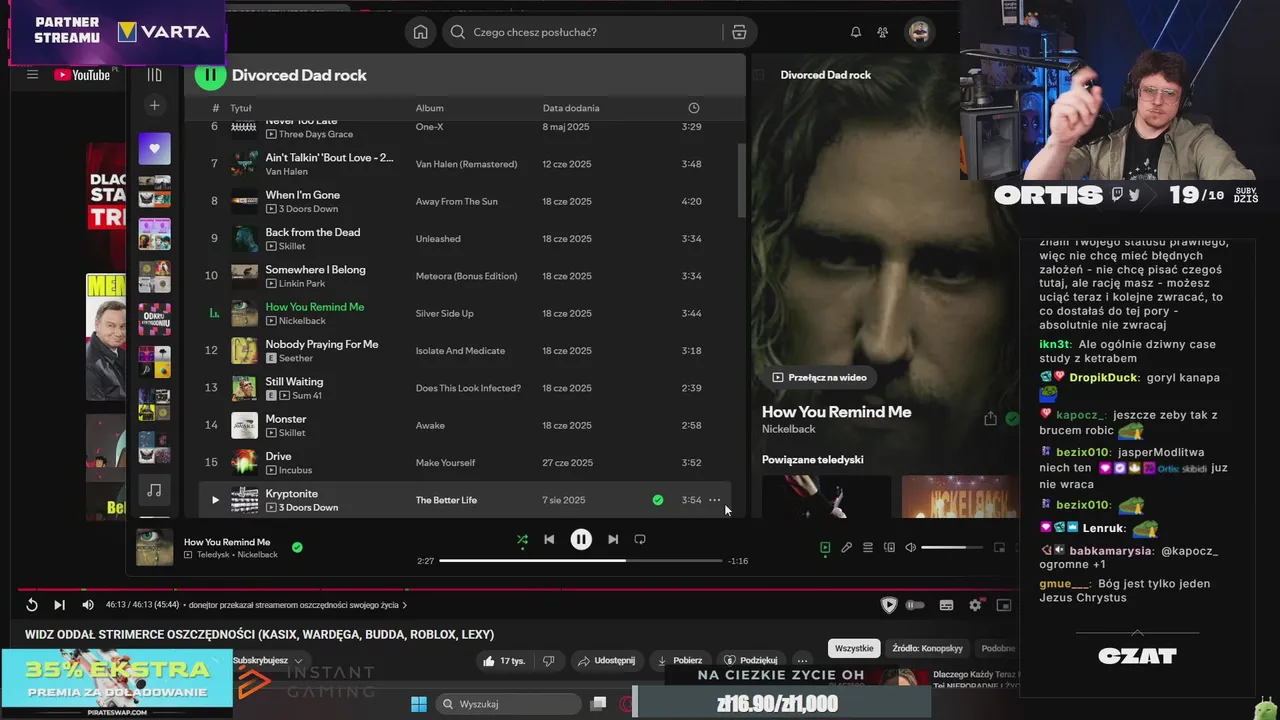Select Wszystkie filter chip
The width and height of the screenshot is (1280, 720).
[x=853, y=648]
